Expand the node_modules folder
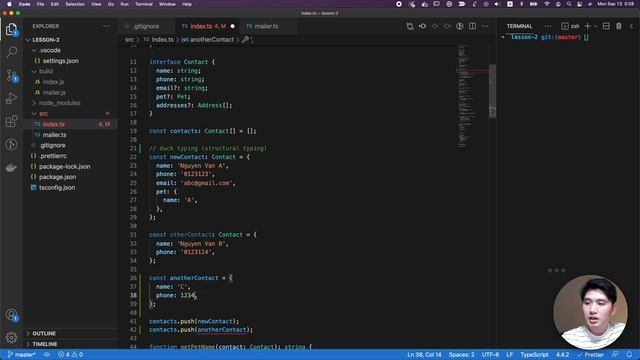 pos(59,103)
